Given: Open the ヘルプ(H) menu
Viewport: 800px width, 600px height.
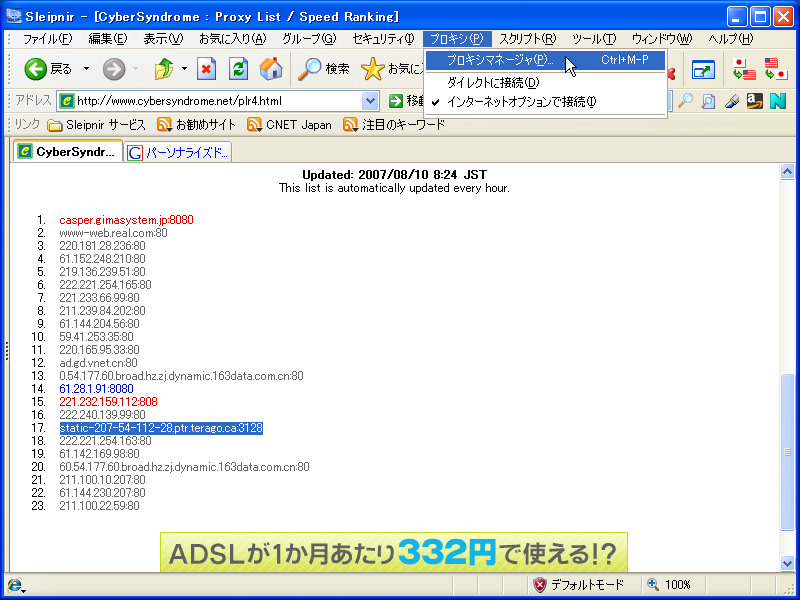Looking at the screenshot, I should pos(730,39).
